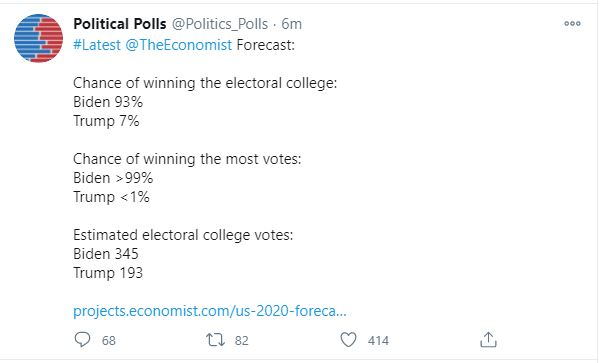Click the reply speech bubble icon

pos(82,340)
